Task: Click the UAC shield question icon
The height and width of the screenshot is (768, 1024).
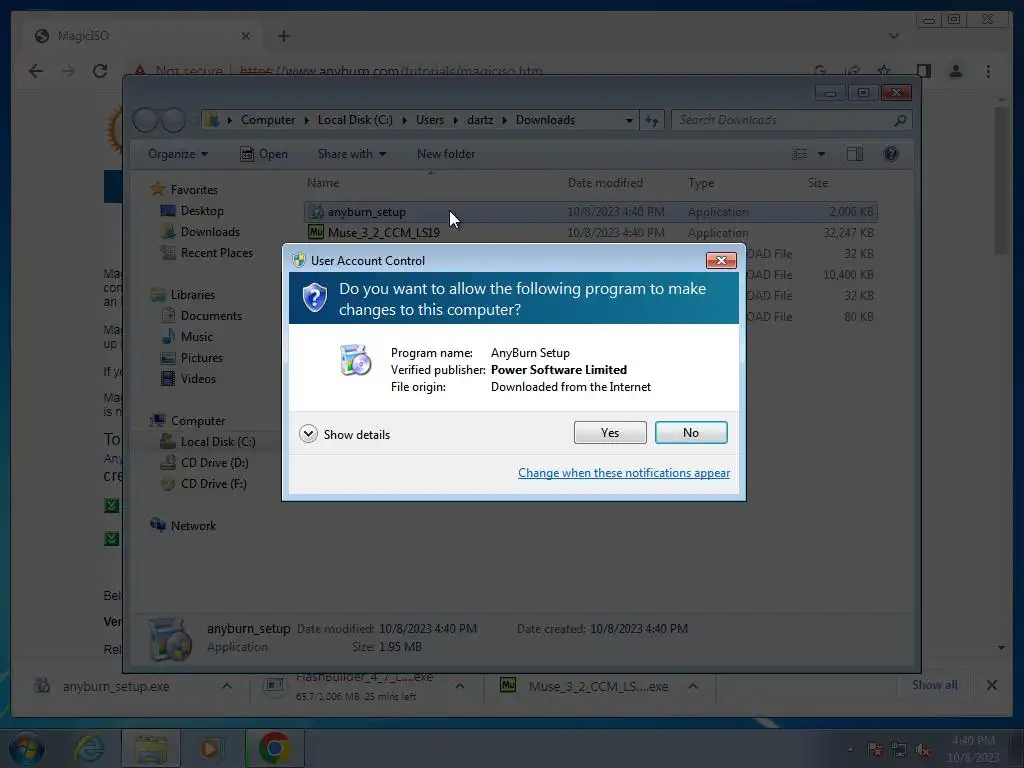Action: 315,298
